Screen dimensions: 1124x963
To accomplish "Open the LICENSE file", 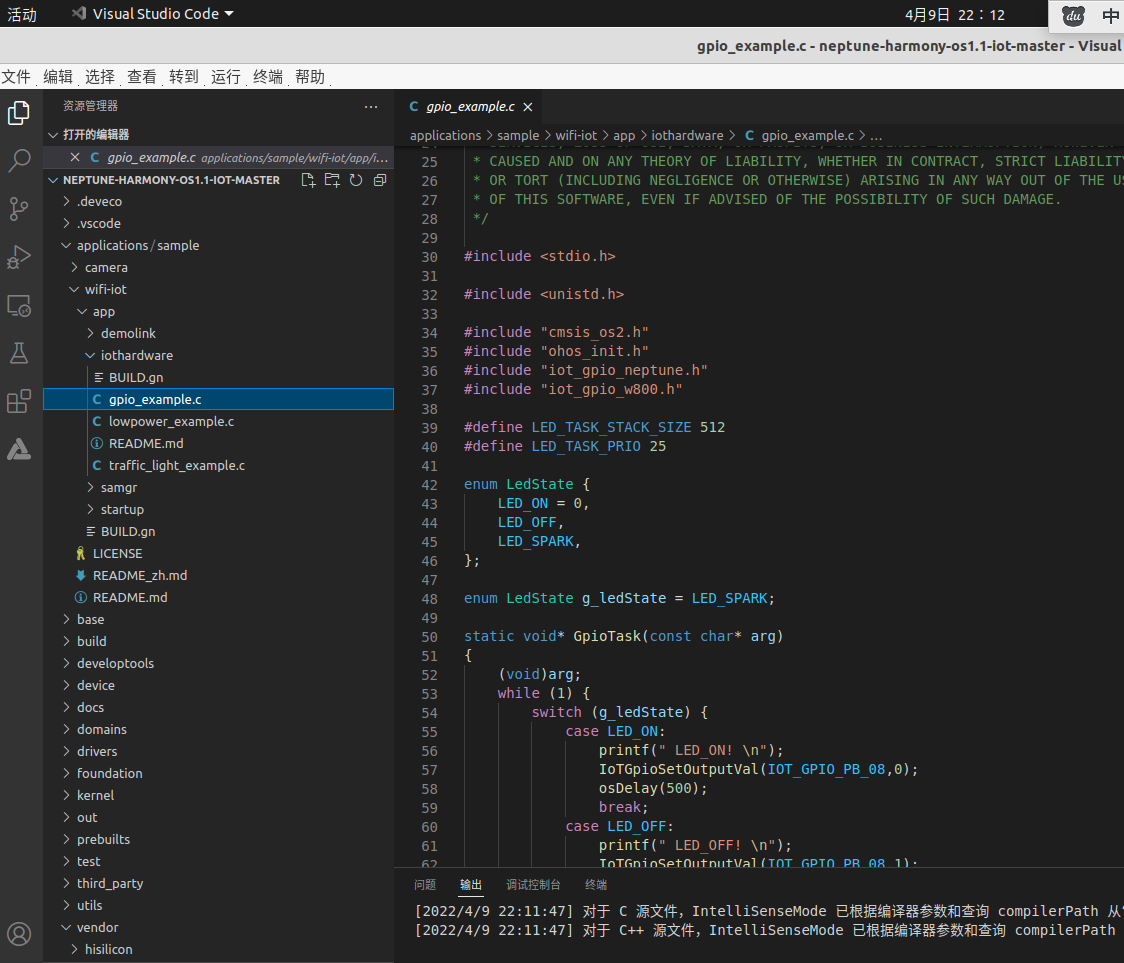I will (219, 554).
